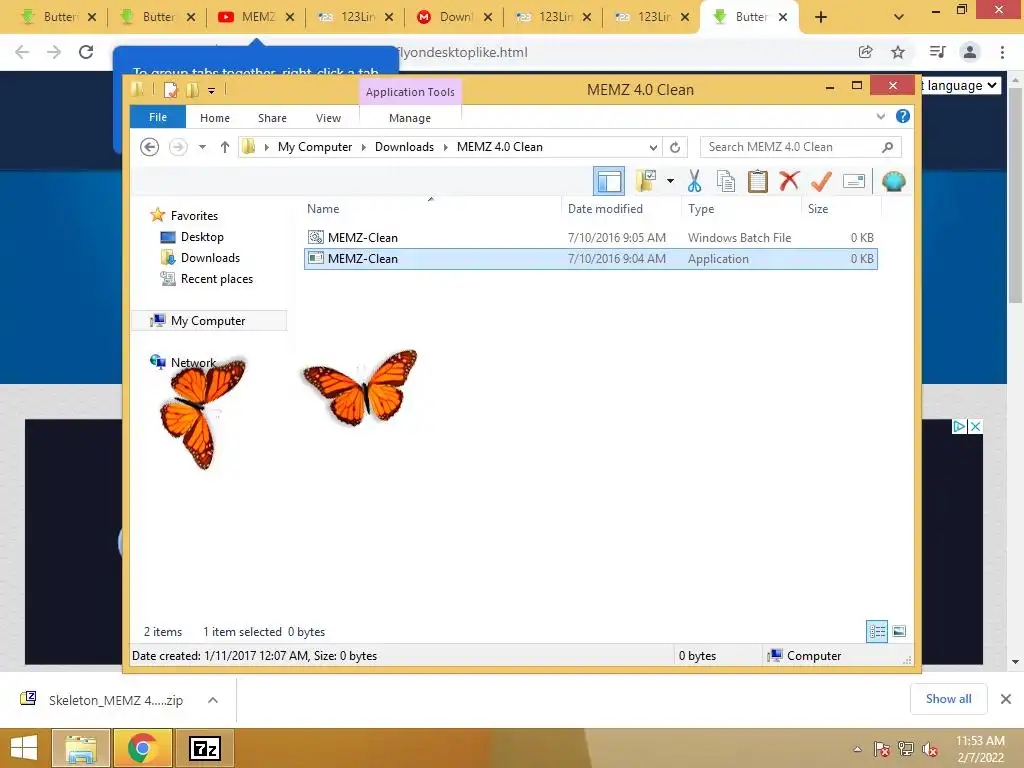Viewport: 1024px width, 768px height.
Task: Sort by the Size column header
Action: point(841,208)
